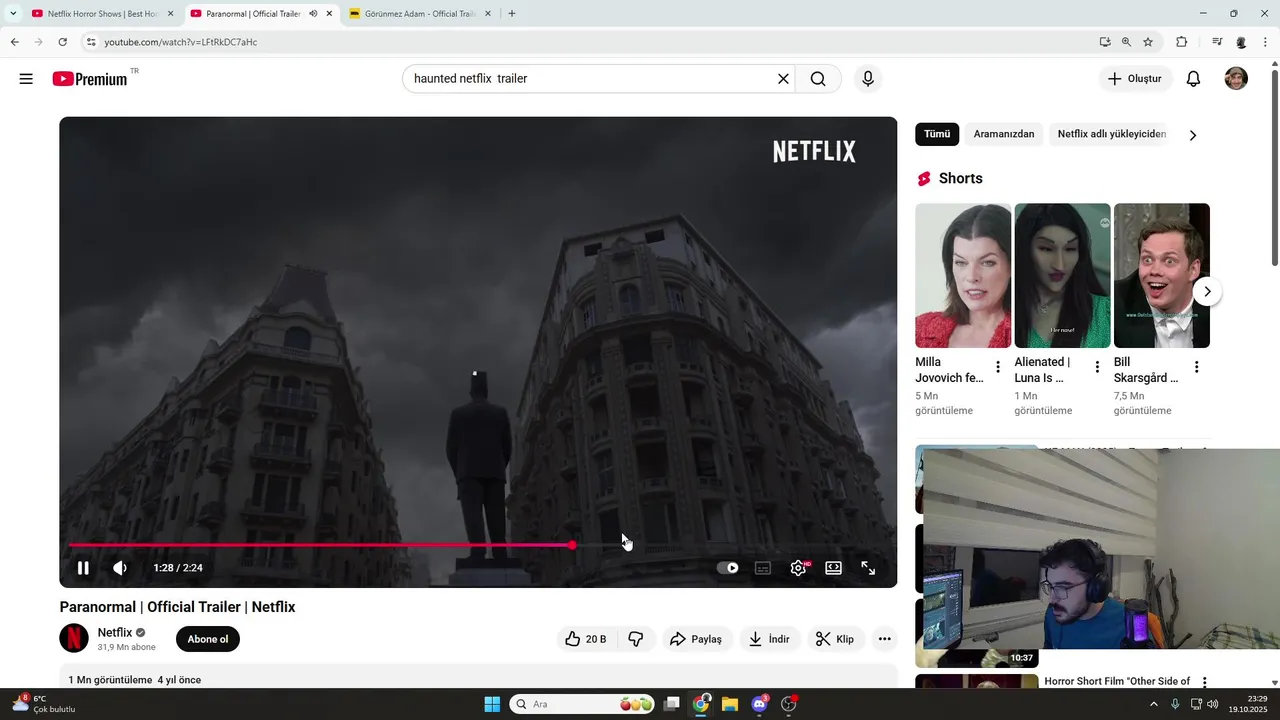Open the Netflix channel avatar
Image resolution: width=1280 pixels, height=720 pixels.
(x=74, y=638)
